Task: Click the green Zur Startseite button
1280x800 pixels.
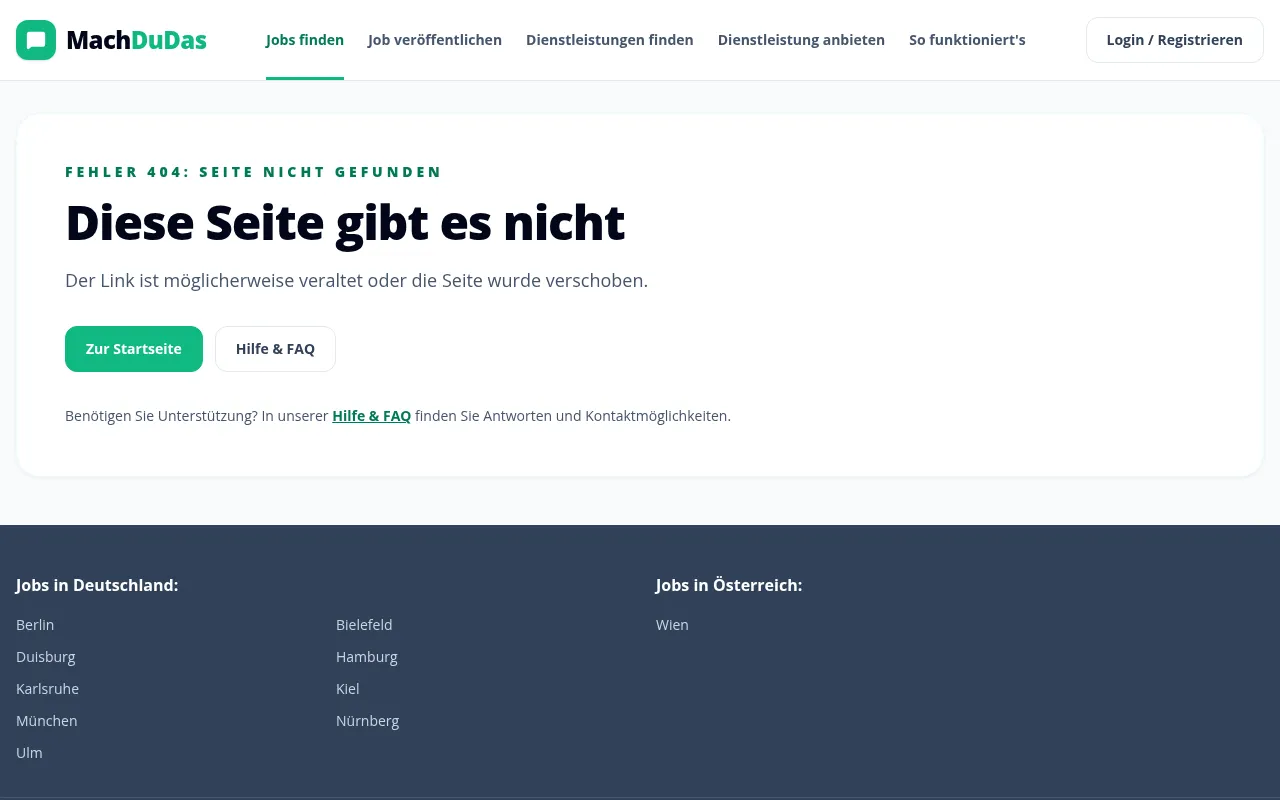Action: tap(134, 349)
